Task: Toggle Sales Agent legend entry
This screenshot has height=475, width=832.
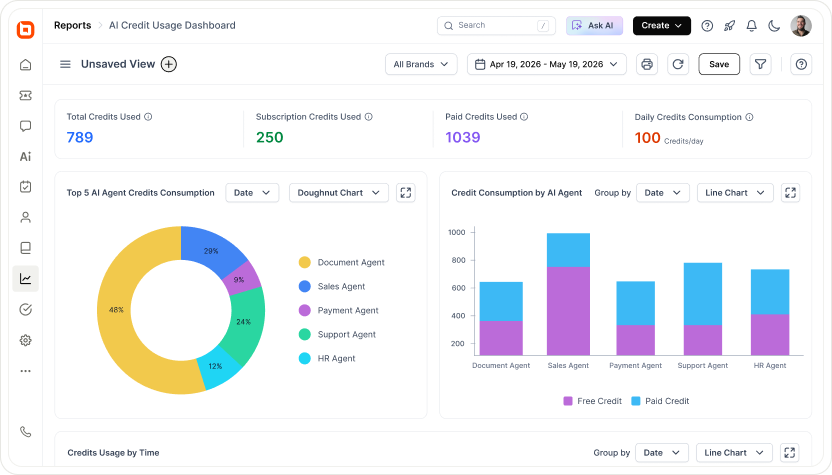Action: pyautogui.click(x=332, y=287)
